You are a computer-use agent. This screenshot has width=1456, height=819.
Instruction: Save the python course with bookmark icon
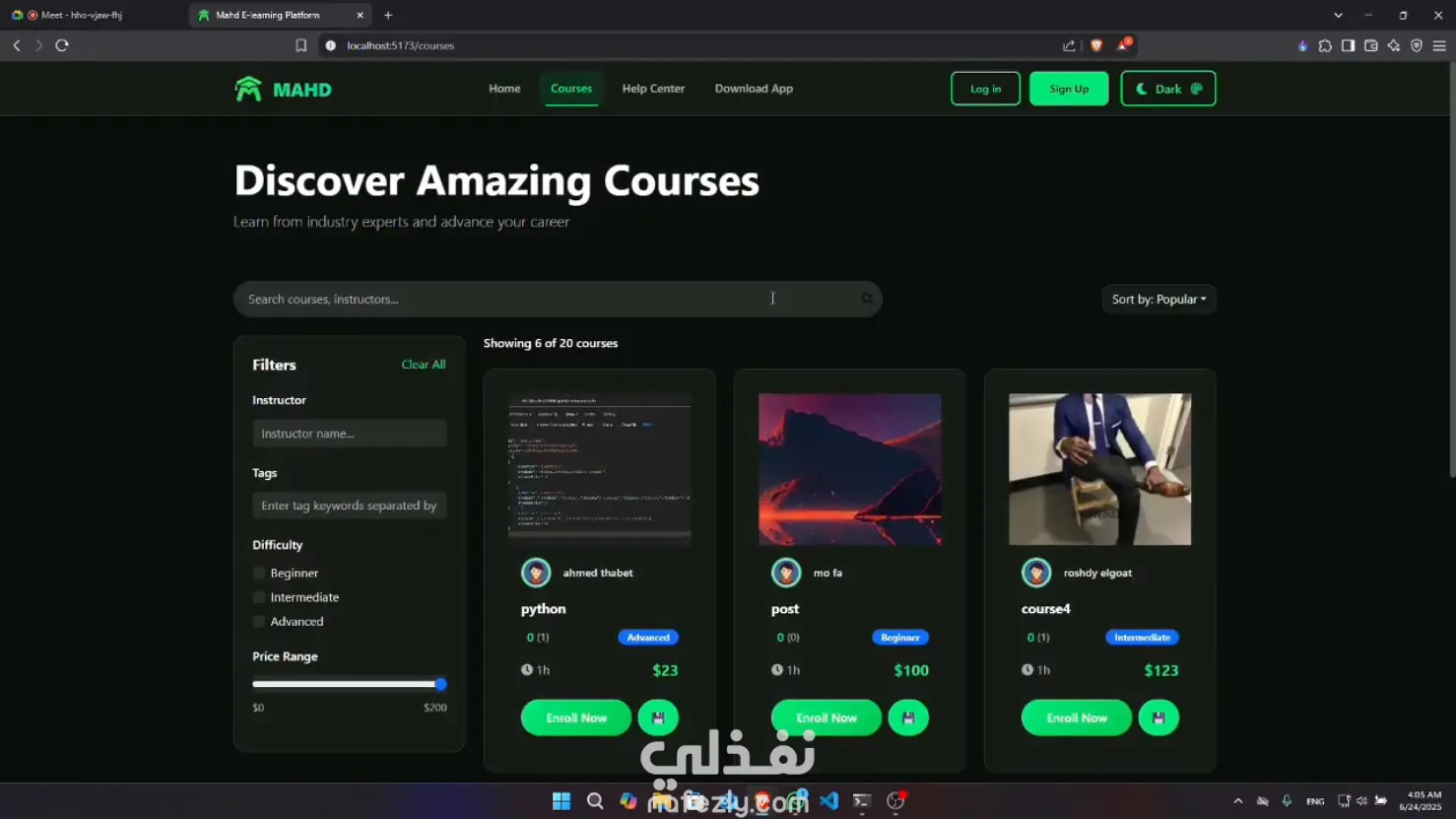(x=658, y=717)
